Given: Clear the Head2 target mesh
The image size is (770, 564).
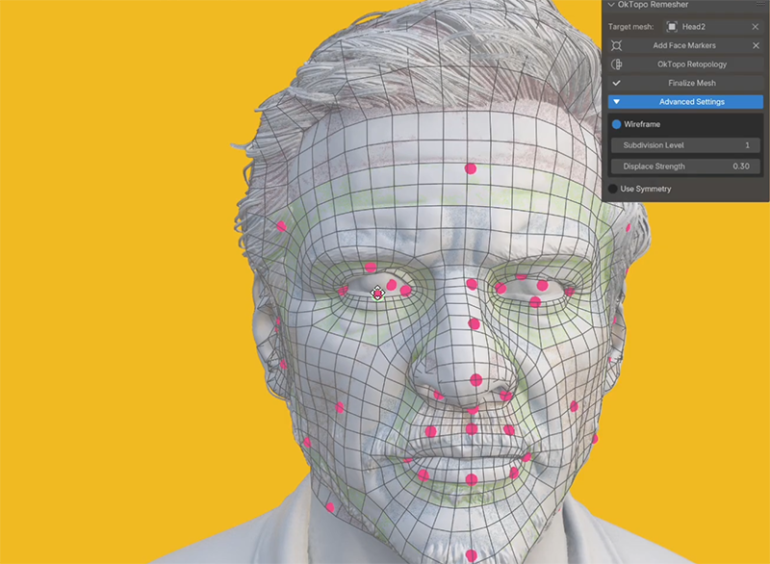Looking at the screenshot, I should pyautogui.click(x=755, y=27).
